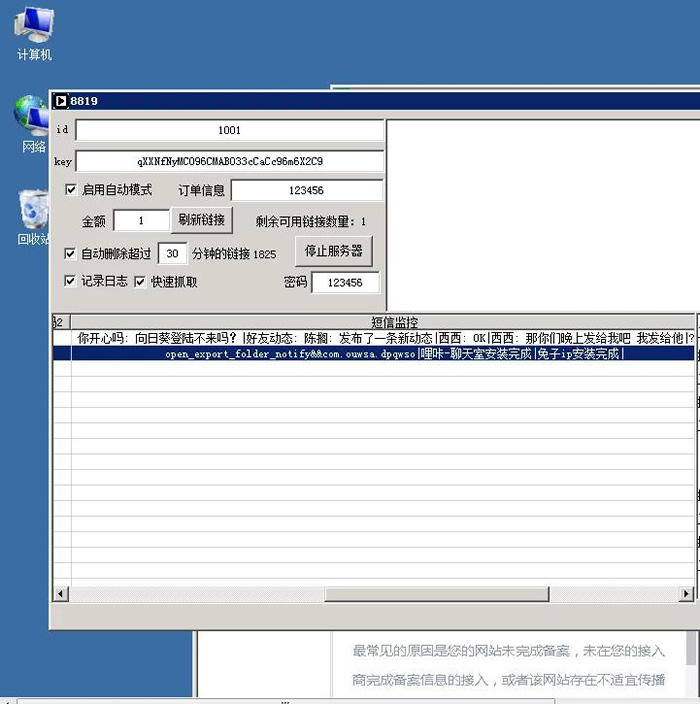700x704 pixels.
Task: Click the minutes field showing 30
Action: click(x=172, y=254)
